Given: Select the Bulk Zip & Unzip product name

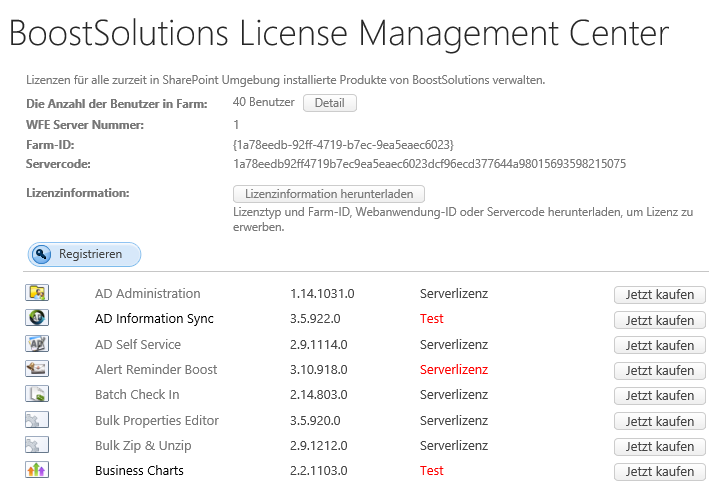Looking at the screenshot, I should pos(143,446).
